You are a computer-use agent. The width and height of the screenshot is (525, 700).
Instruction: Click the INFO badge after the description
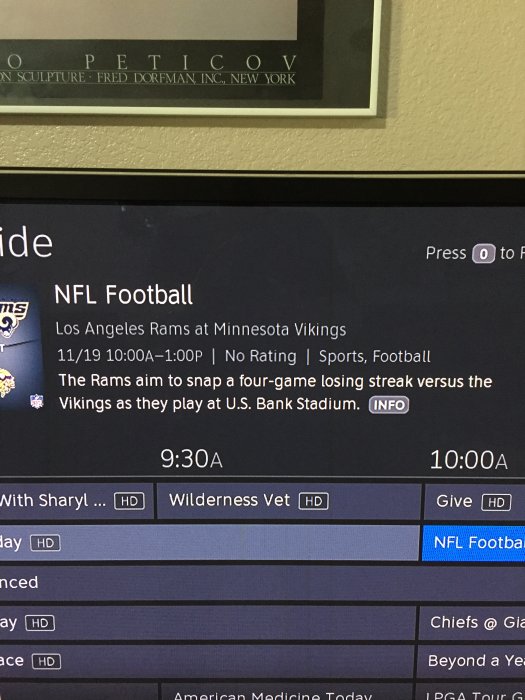388,405
